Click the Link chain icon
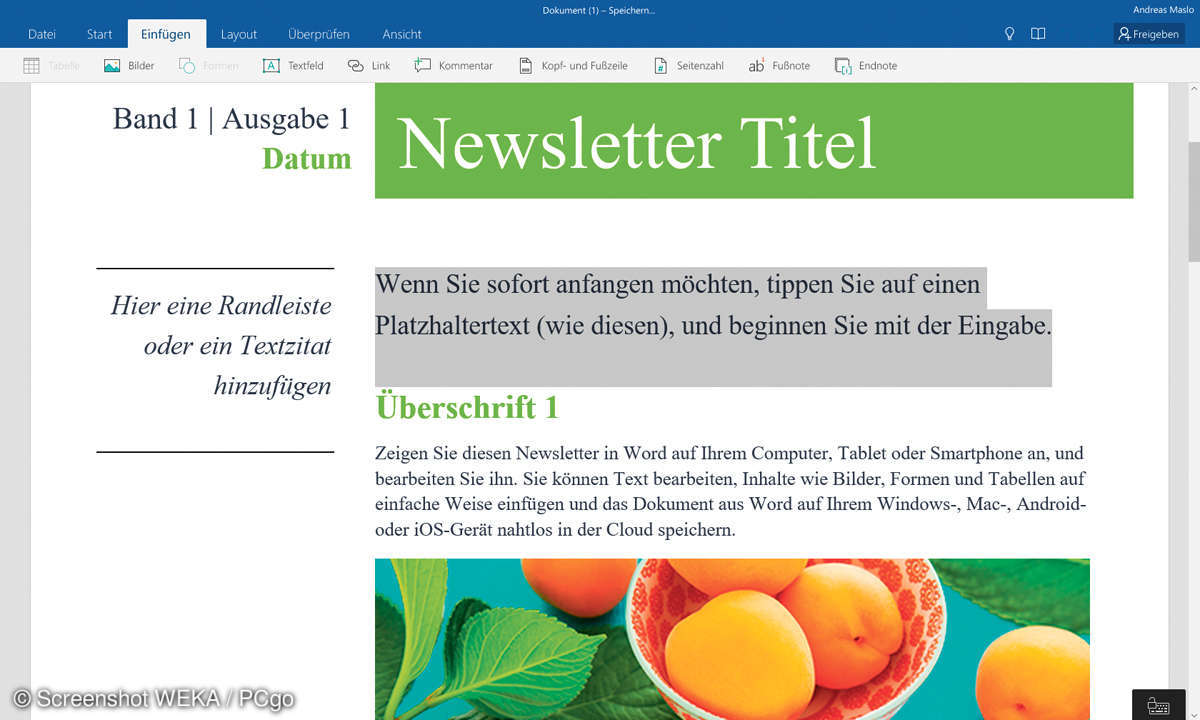This screenshot has height=720, width=1200. [356, 66]
